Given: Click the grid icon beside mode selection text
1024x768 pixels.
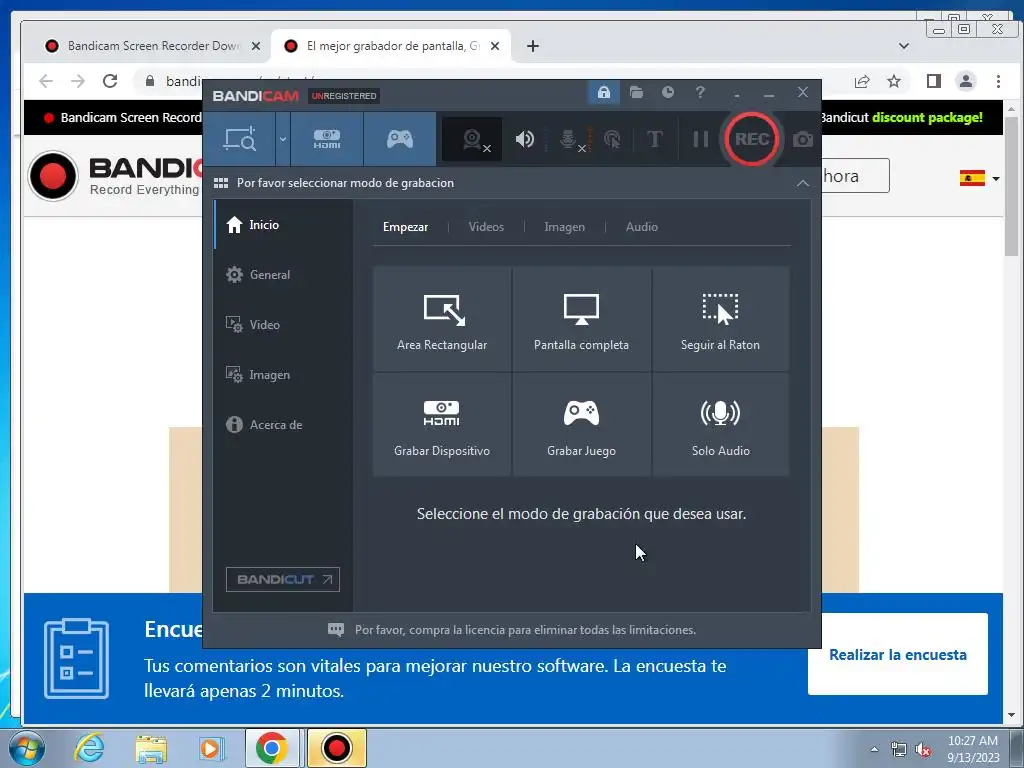Looking at the screenshot, I should pyautogui.click(x=221, y=183).
